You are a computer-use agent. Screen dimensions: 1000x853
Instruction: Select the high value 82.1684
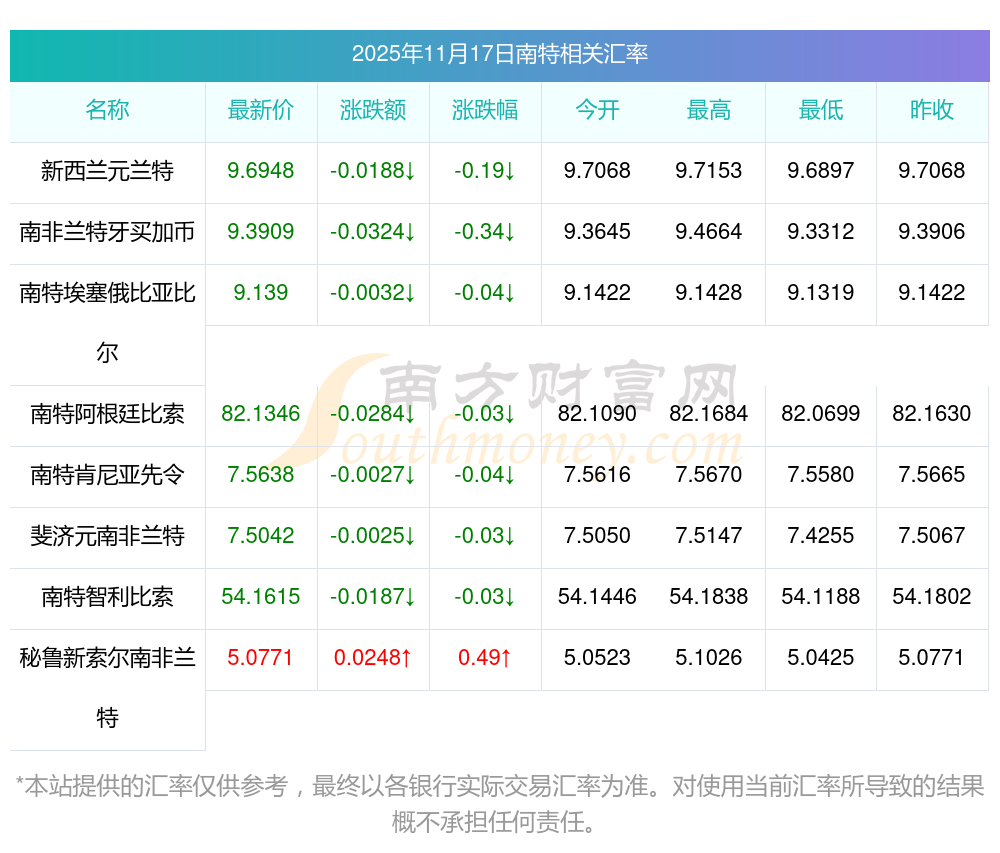click(709, 414)
